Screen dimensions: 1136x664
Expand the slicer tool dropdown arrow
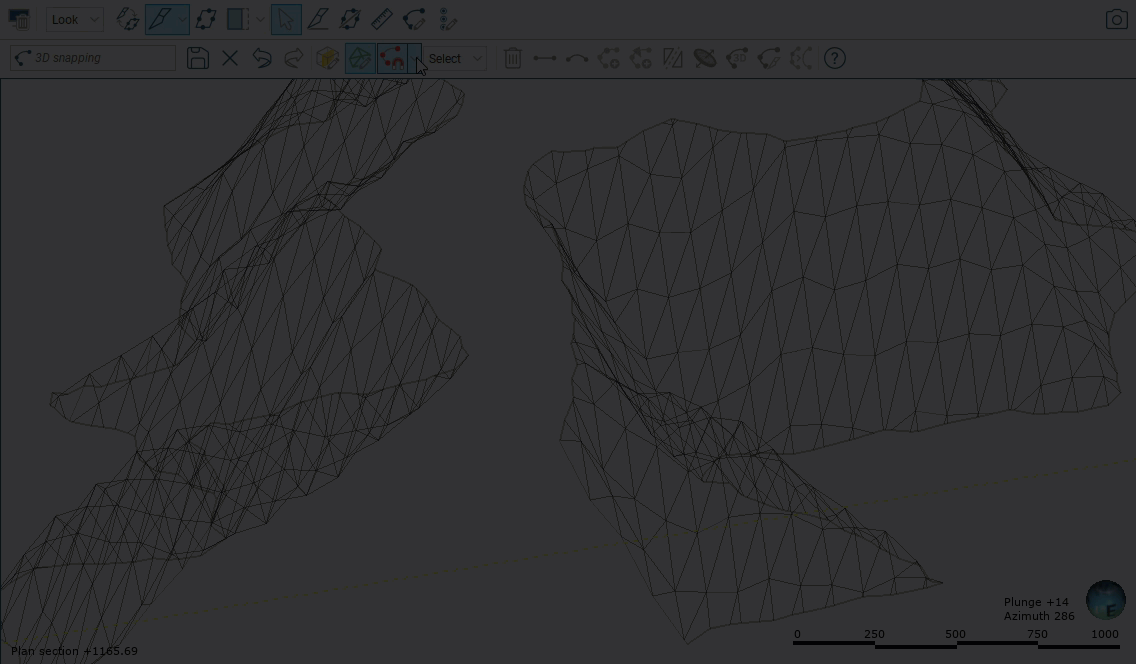tap(260, 19)
